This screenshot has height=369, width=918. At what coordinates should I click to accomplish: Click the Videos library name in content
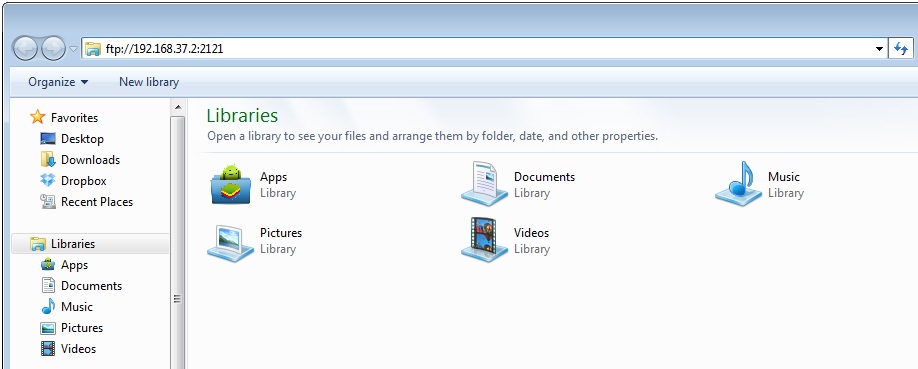(x=532, y=233)
